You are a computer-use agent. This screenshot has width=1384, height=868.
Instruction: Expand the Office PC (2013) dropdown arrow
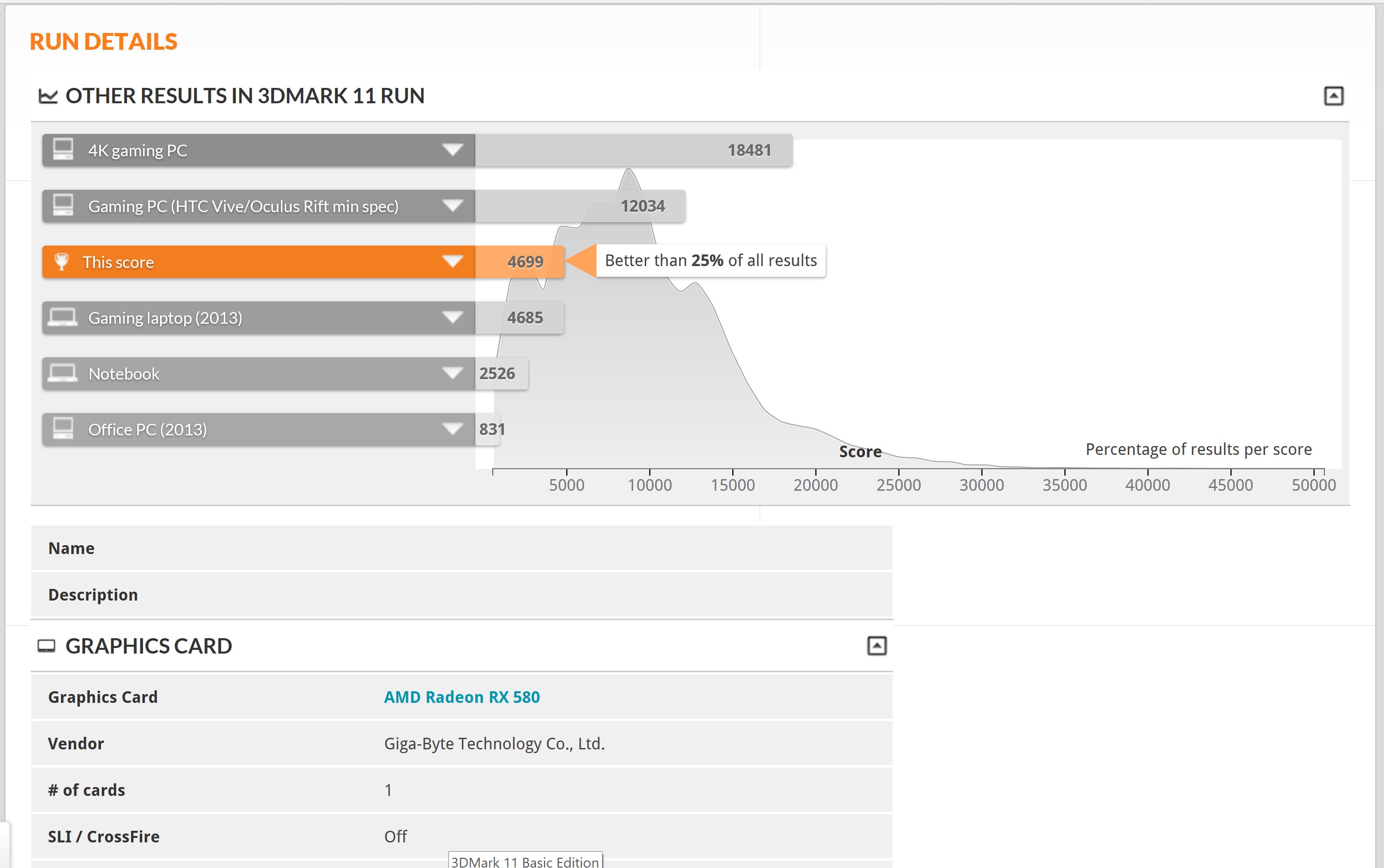(452, 429)
